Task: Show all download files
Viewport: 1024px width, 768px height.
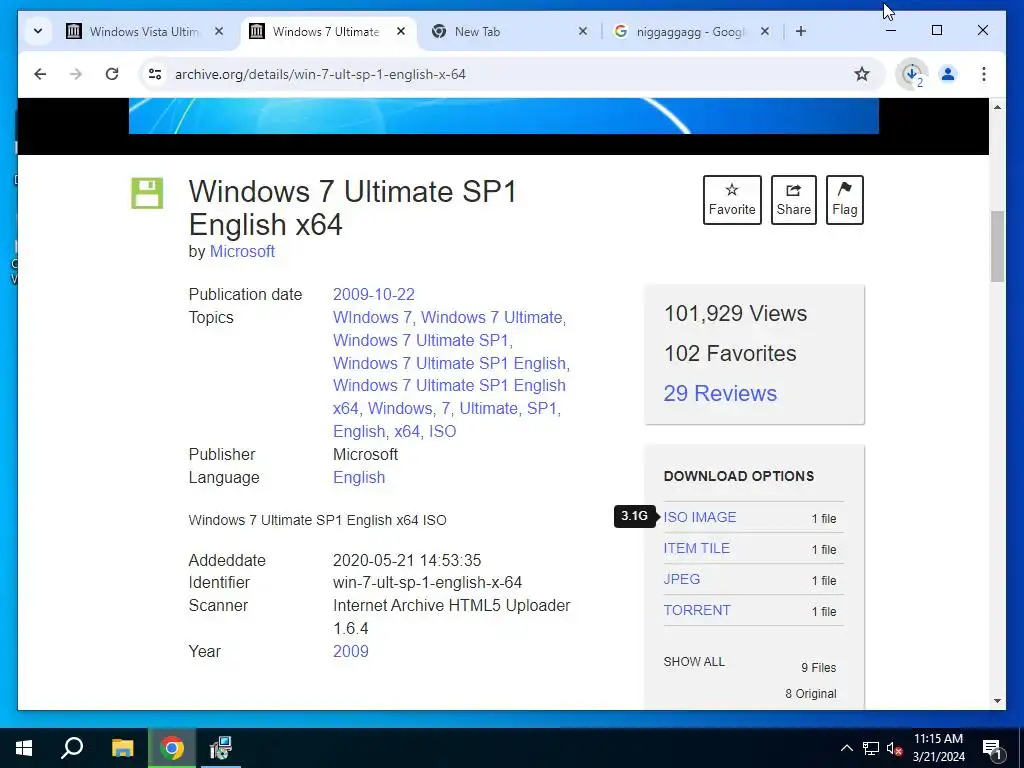Action: click(x=694, y=662)
